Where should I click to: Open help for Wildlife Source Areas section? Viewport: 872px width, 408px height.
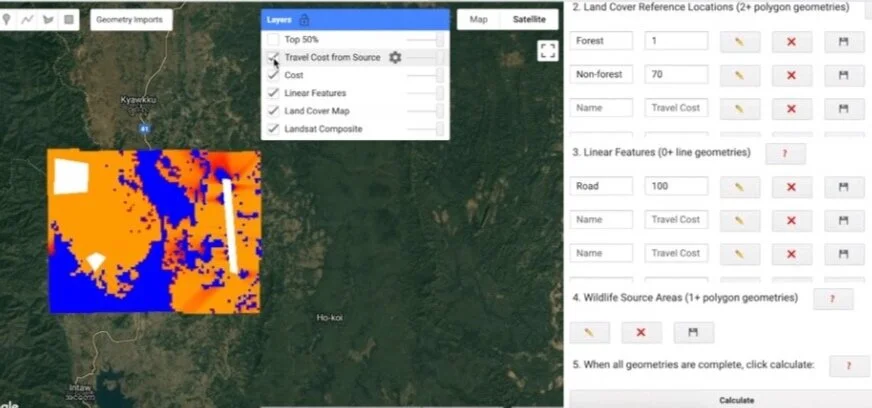833,298
